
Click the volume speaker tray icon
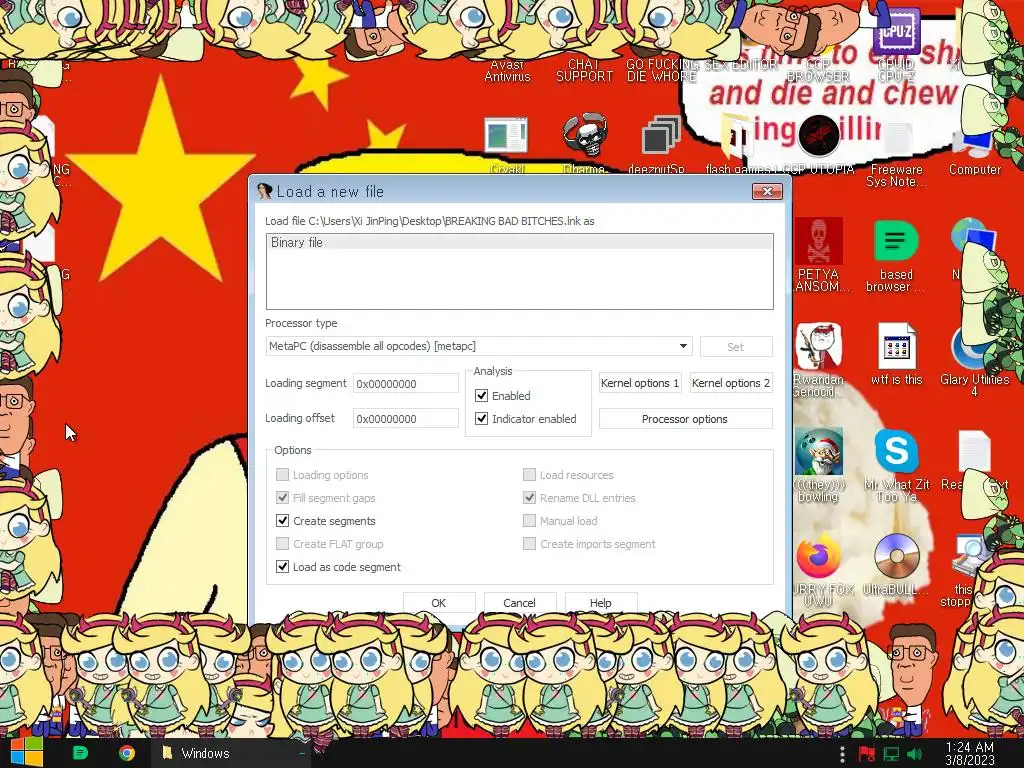coord(916,754)
